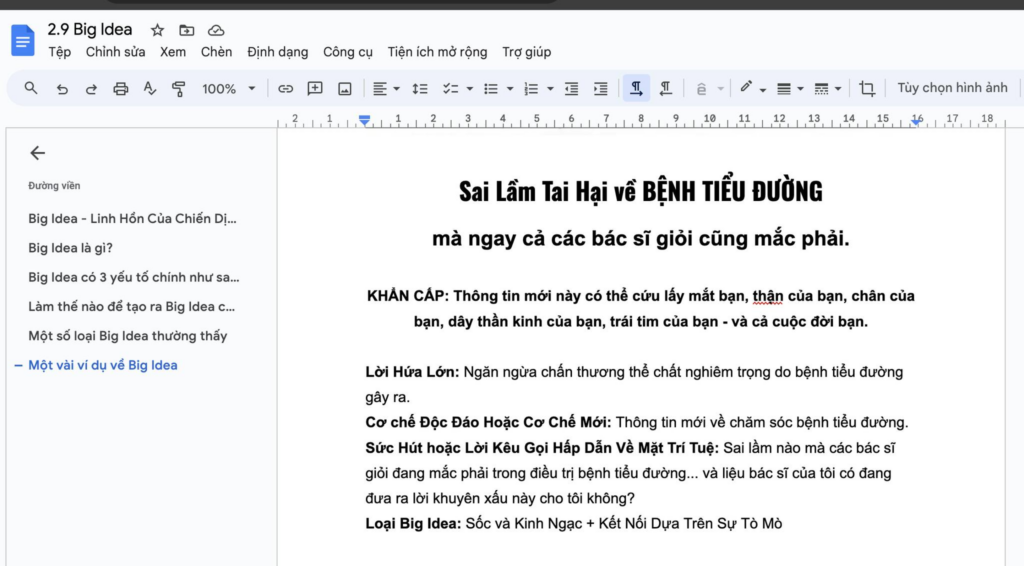Image resolution: width=1024 pixels, height=566 pixels.
Task: Click the document title 2.9 Big Idea
Action: (x=89, y=30)
